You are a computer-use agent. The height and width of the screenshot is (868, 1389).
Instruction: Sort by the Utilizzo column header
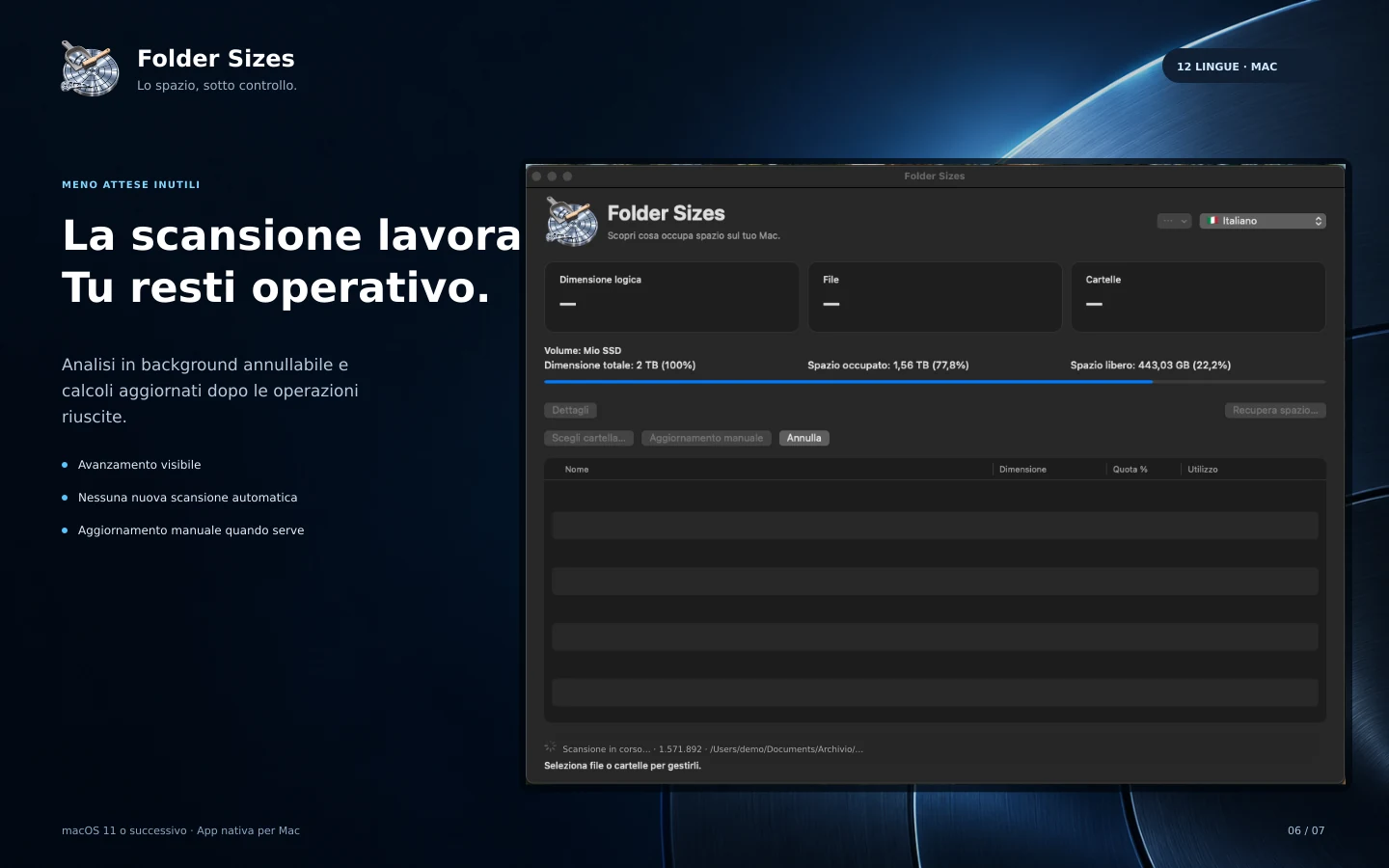[1203, 470]
